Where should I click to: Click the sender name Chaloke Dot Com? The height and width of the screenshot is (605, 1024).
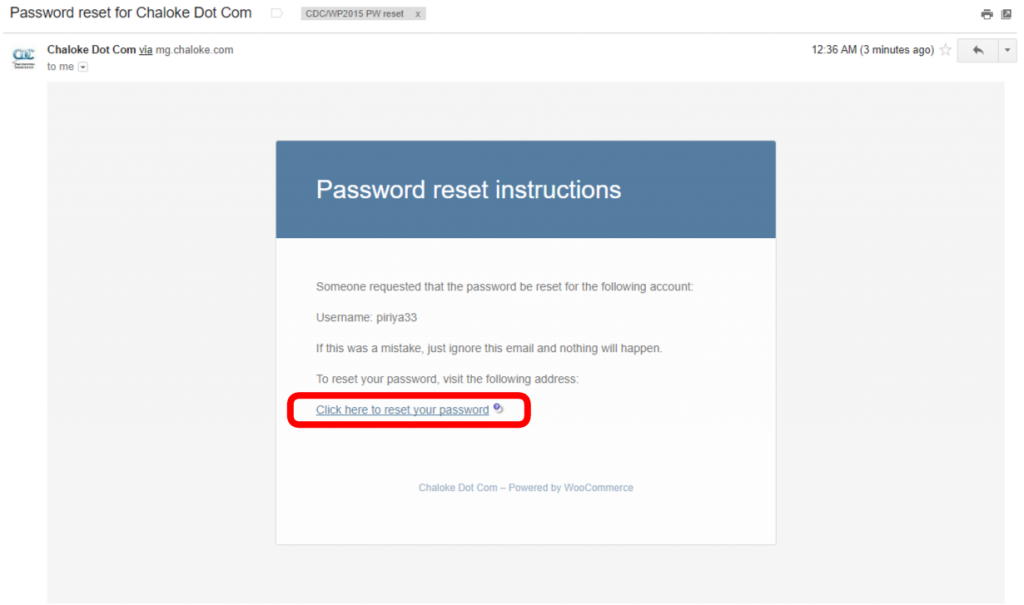point(91,49)
